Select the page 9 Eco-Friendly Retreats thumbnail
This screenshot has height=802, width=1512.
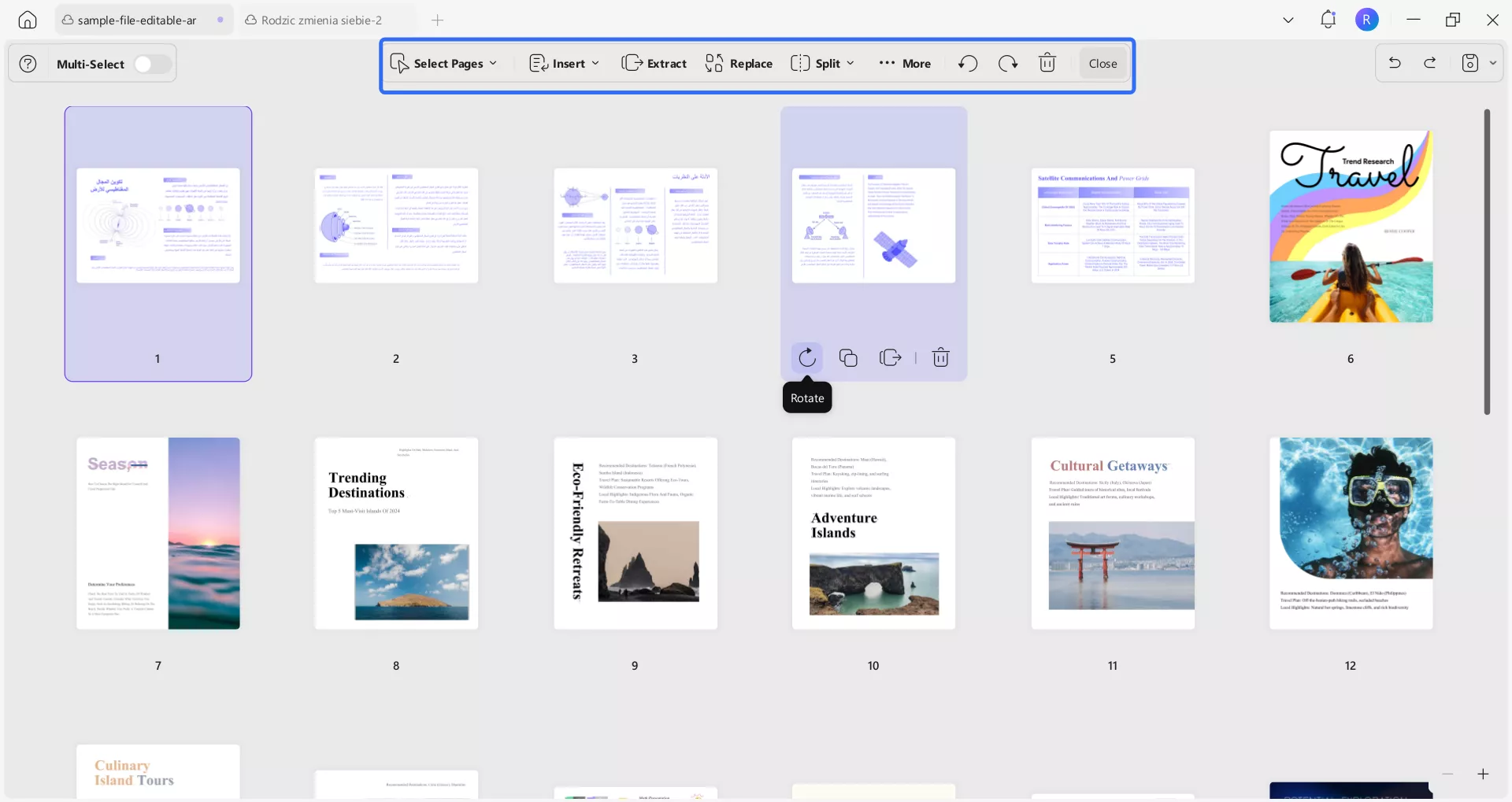point(636,534)
